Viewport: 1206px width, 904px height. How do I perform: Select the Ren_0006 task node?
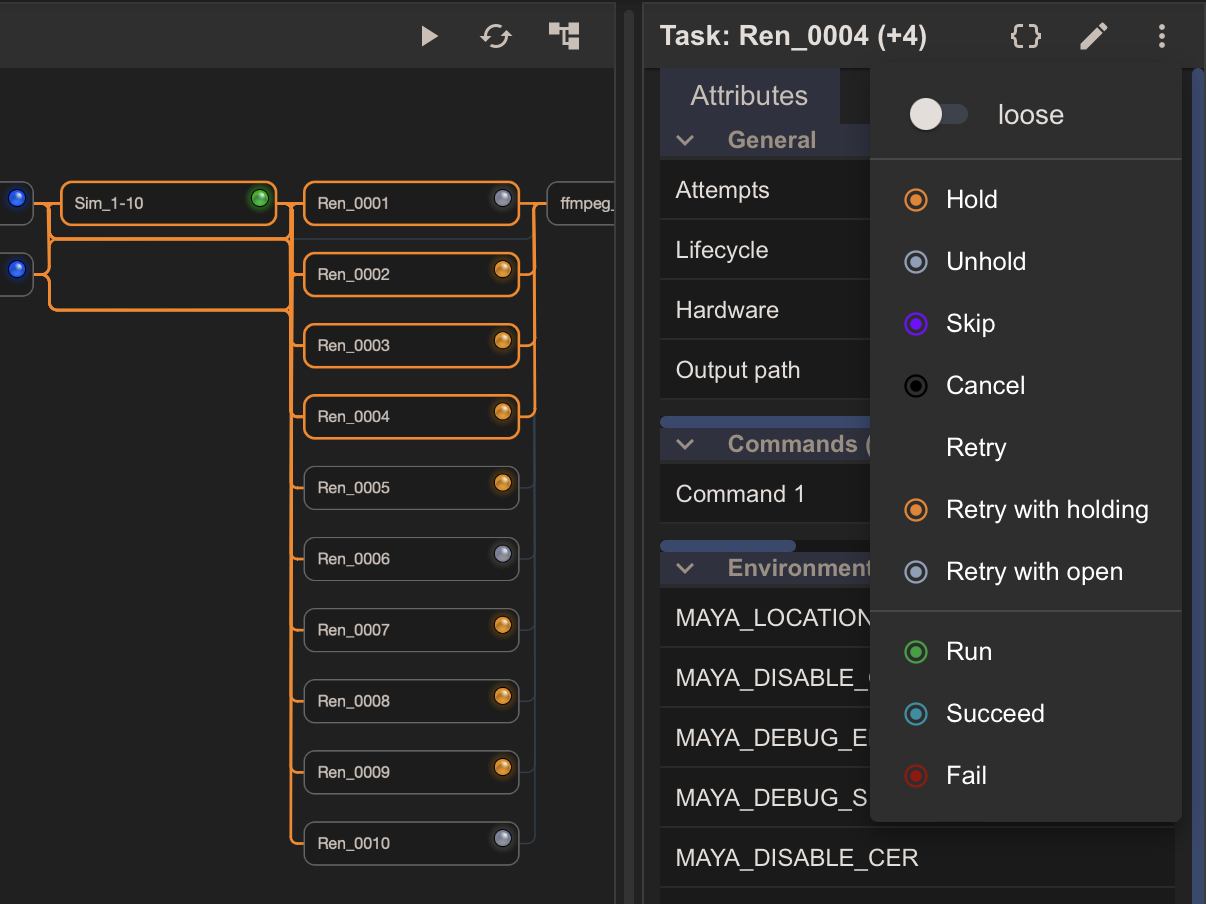point(411,558)
